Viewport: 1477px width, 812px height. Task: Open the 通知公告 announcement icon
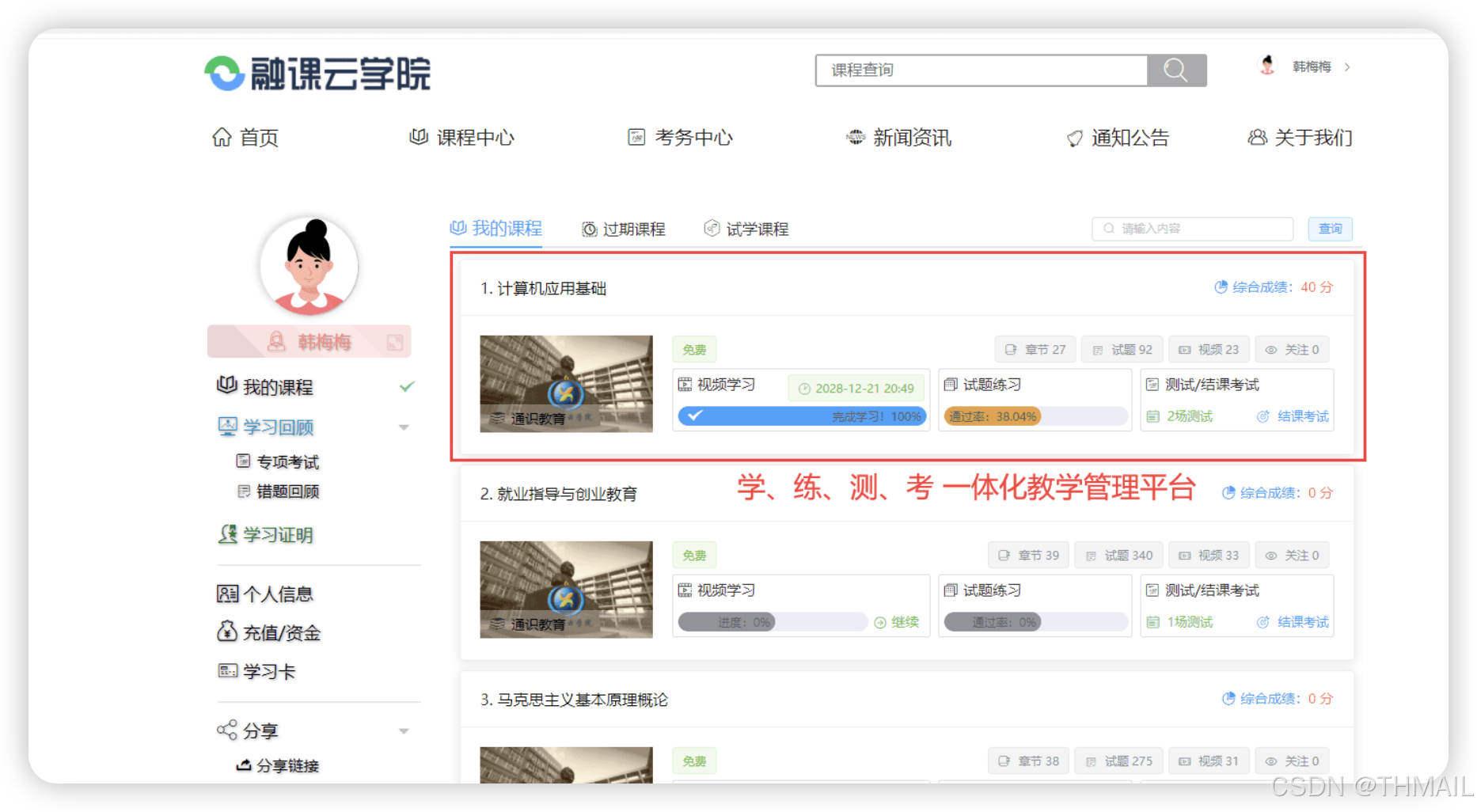[1073, 136]
